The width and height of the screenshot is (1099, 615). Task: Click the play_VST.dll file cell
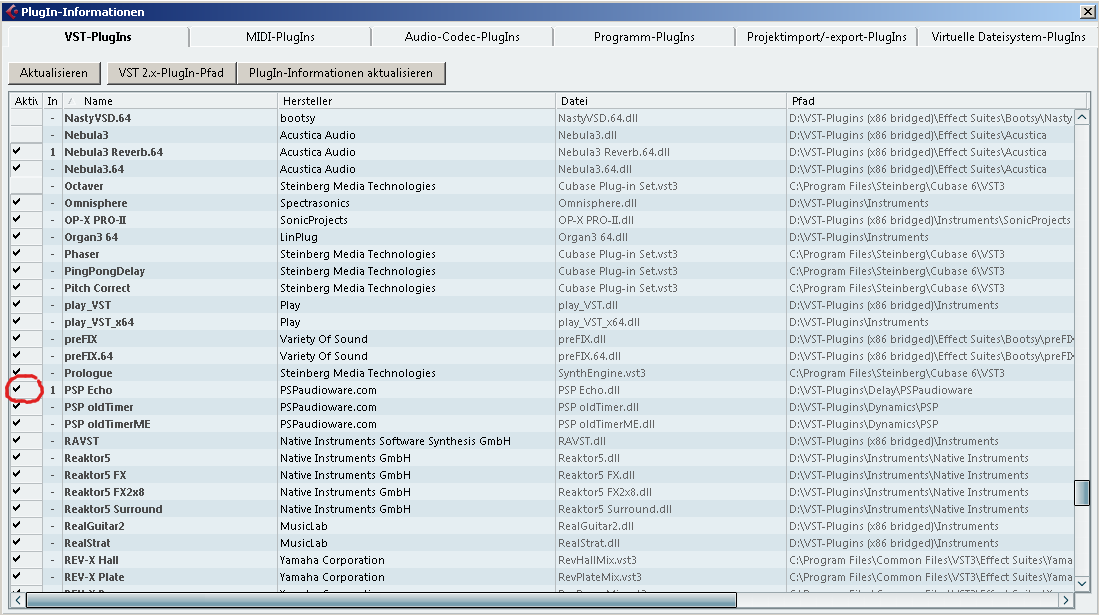(588, 305)
